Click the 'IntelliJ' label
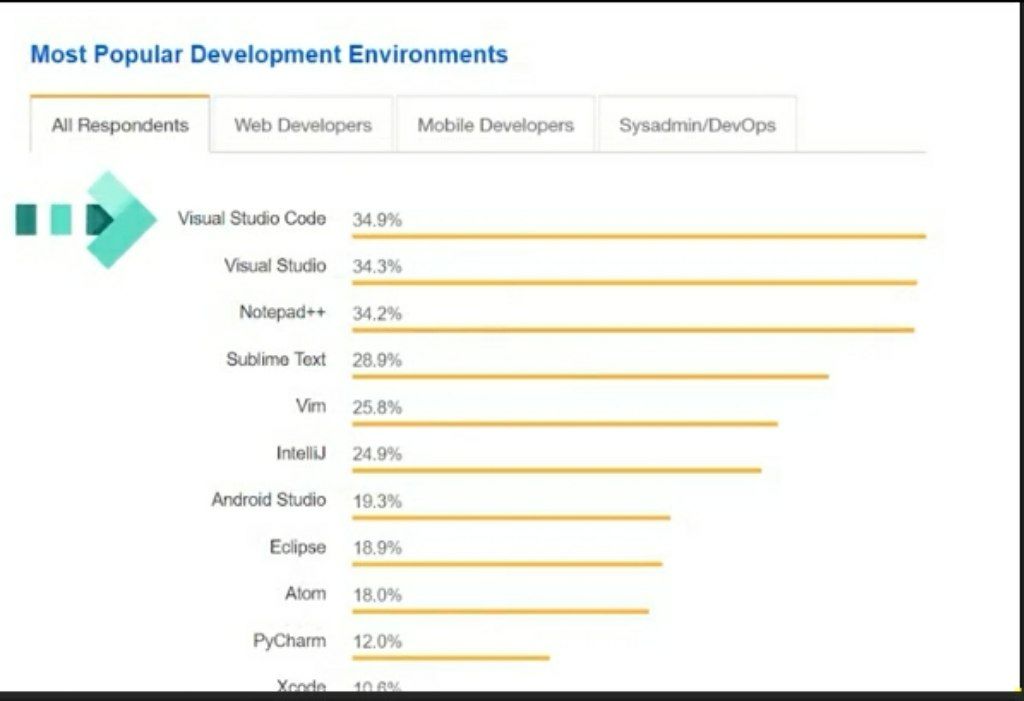 click(x=300, y=453)
